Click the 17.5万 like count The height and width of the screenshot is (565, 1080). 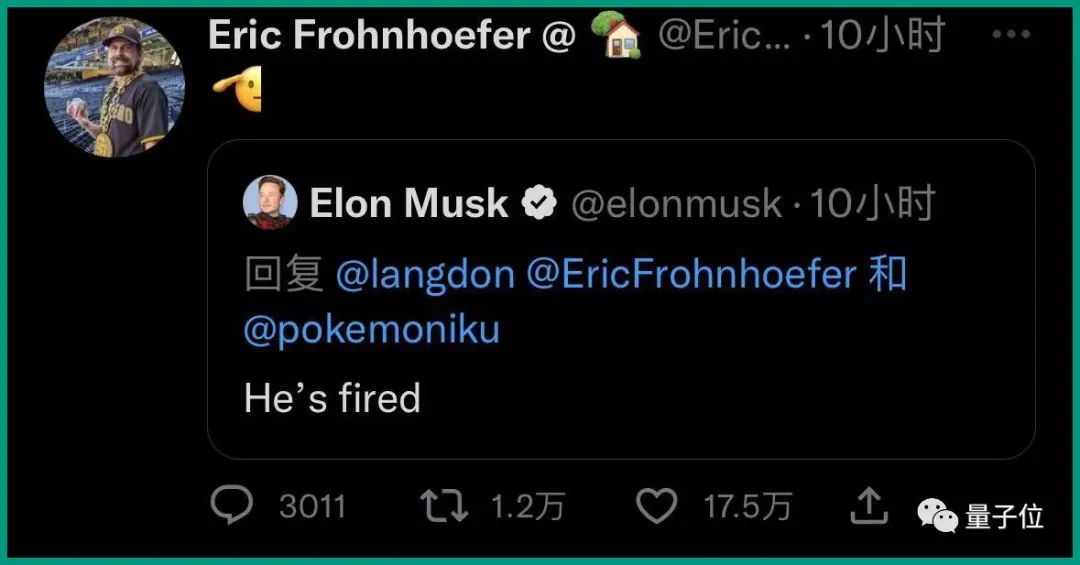pyautogui.click(x=747, y=507)
